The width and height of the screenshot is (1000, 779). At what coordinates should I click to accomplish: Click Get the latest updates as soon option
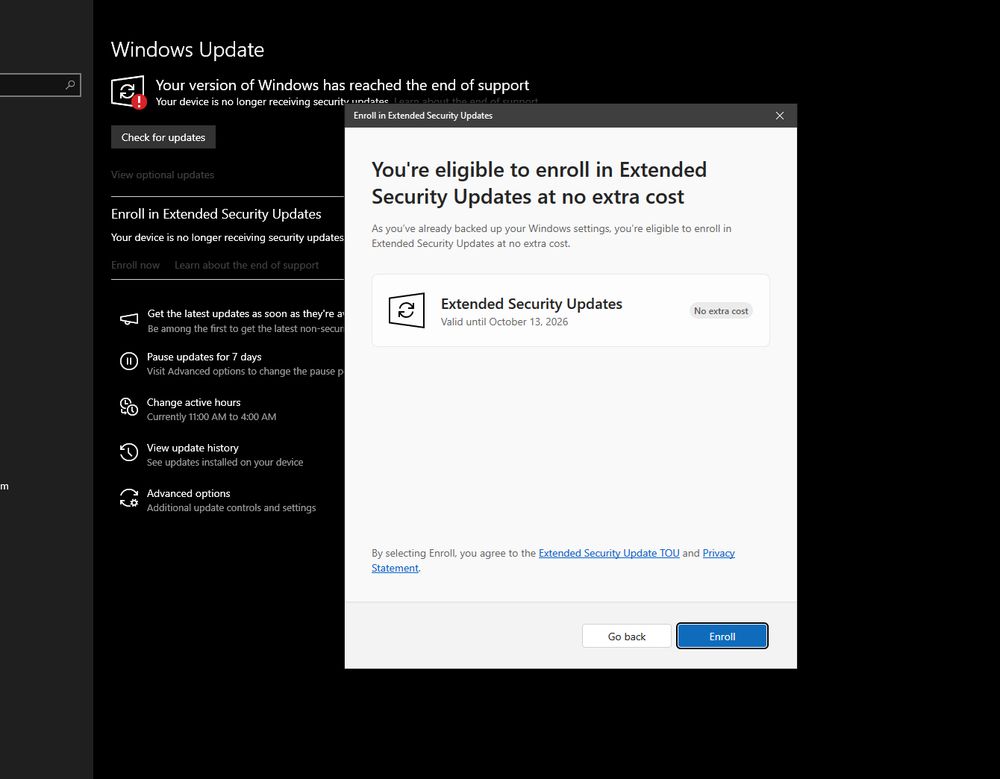tap(246, 313)
